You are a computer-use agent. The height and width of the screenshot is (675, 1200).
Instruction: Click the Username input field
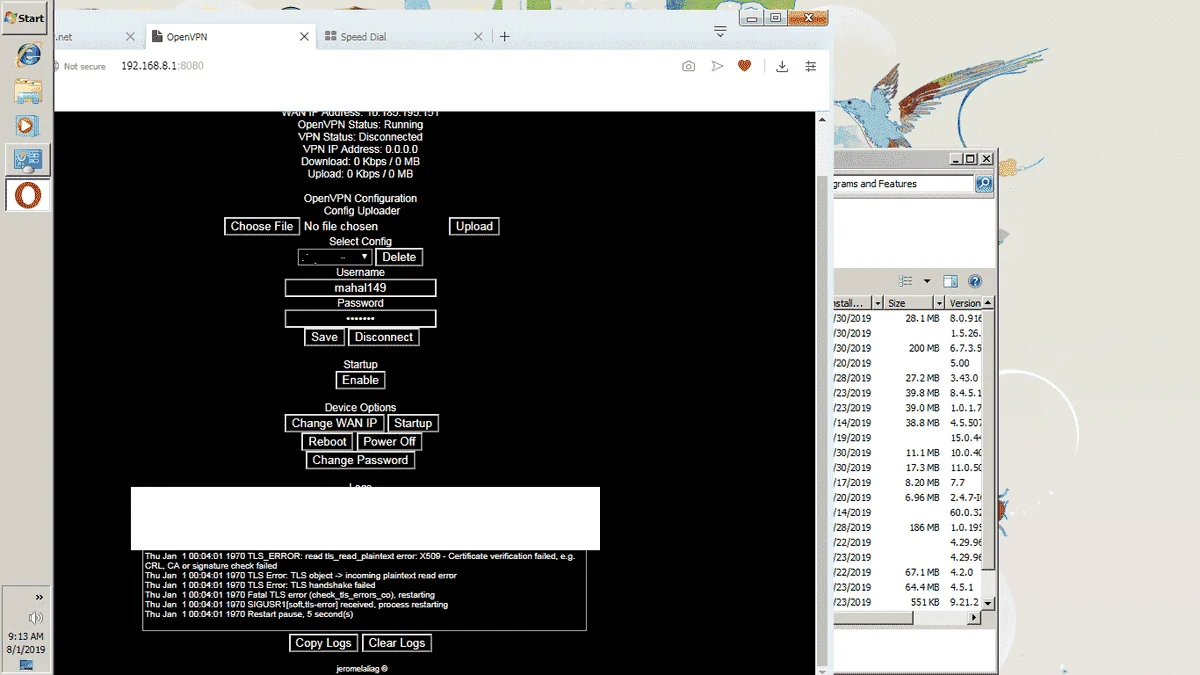click(x=360, y=288)
